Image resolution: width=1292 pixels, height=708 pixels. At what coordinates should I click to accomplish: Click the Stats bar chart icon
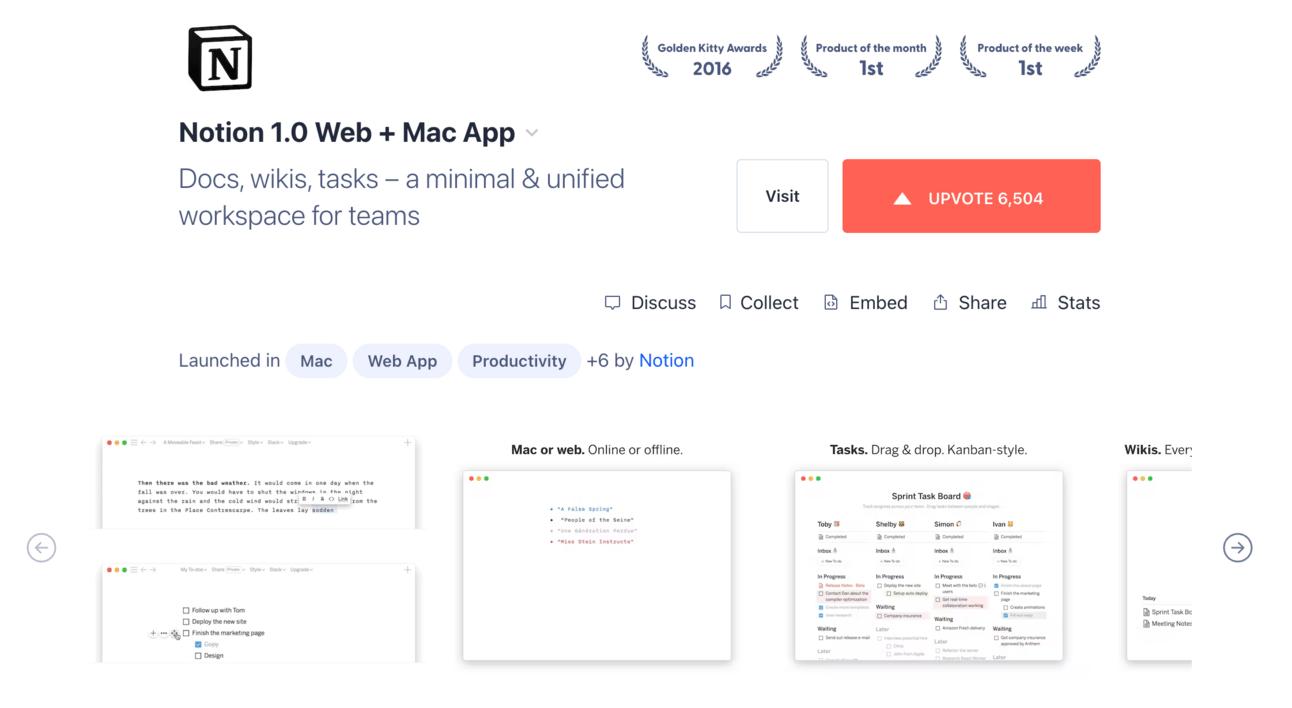1039,302
